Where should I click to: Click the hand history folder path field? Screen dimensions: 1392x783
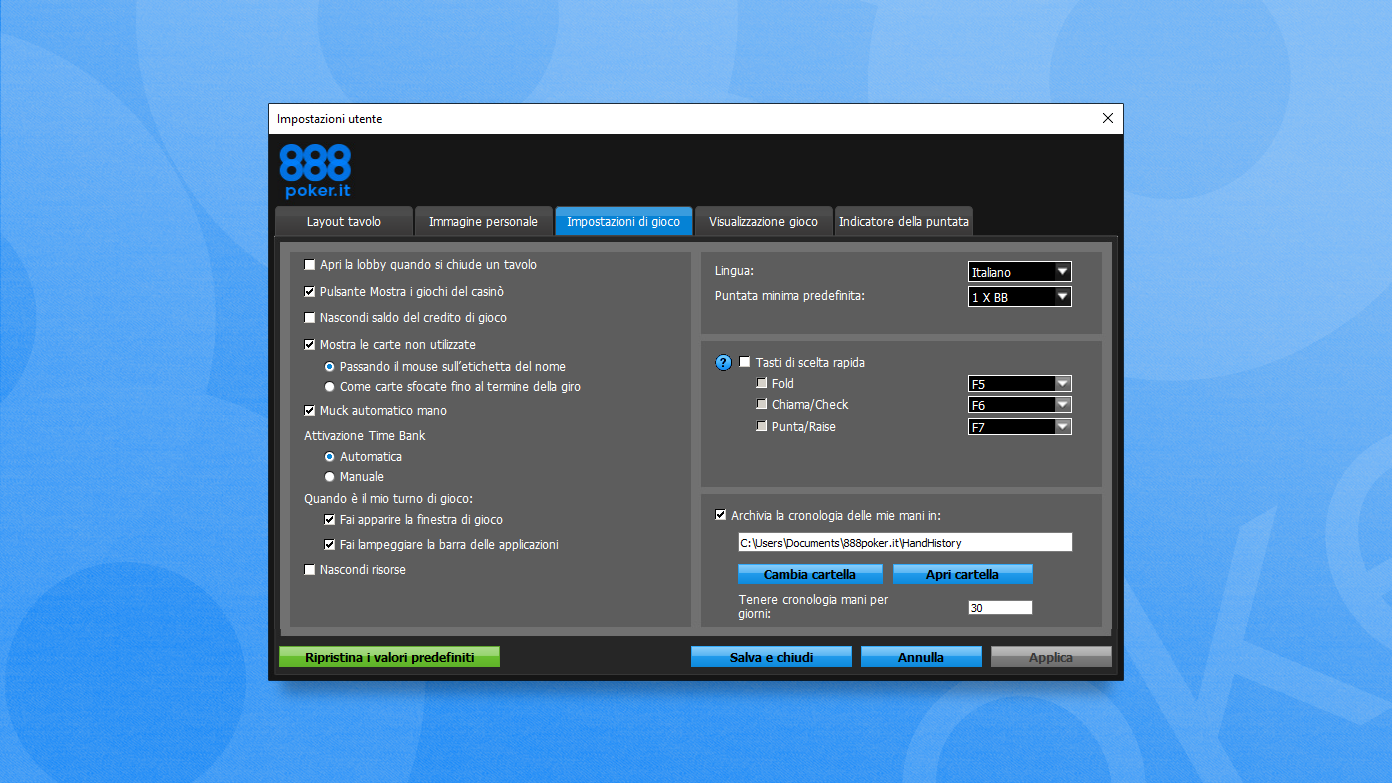[x=904, y=543]
